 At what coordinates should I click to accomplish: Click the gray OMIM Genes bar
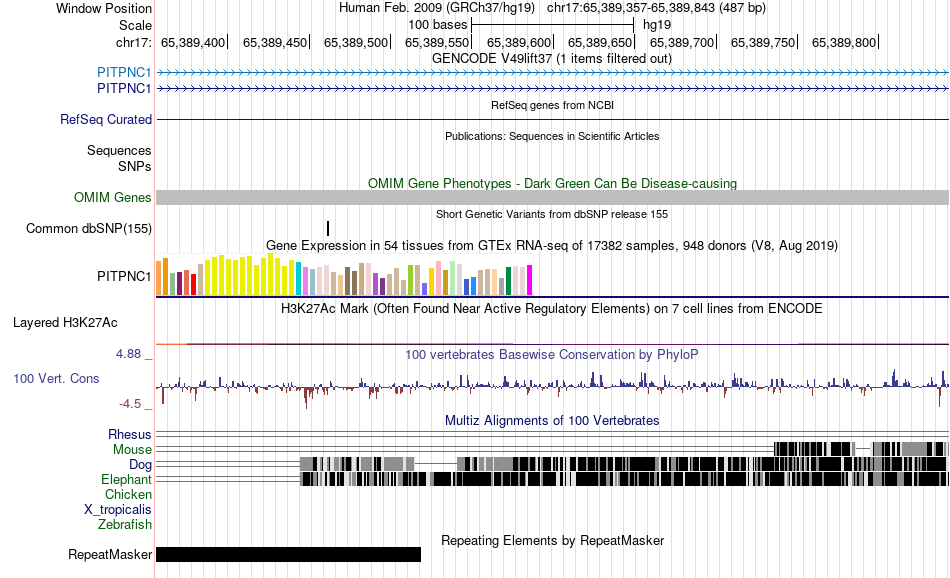point(553,198)
